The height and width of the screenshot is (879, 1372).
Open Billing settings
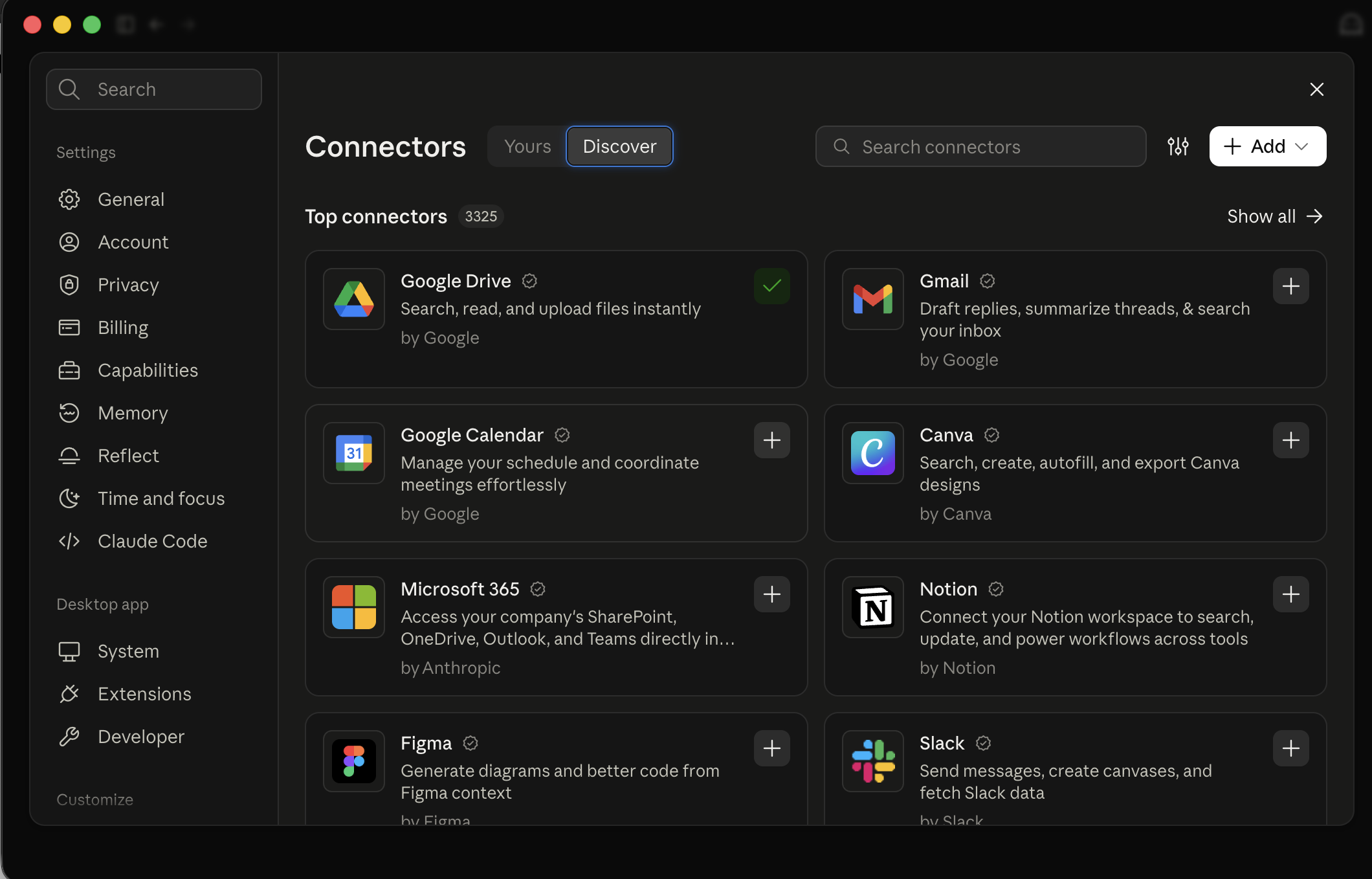154,328
